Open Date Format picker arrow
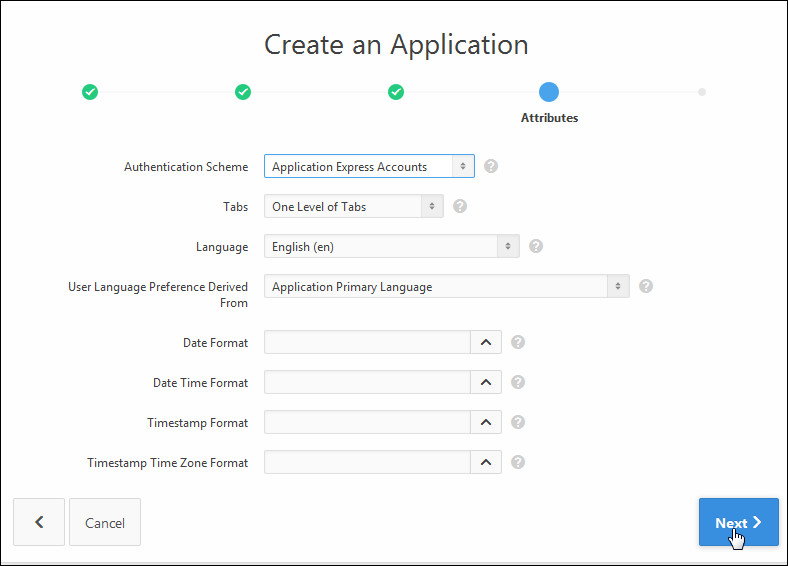788x566 pixels. 485,342
